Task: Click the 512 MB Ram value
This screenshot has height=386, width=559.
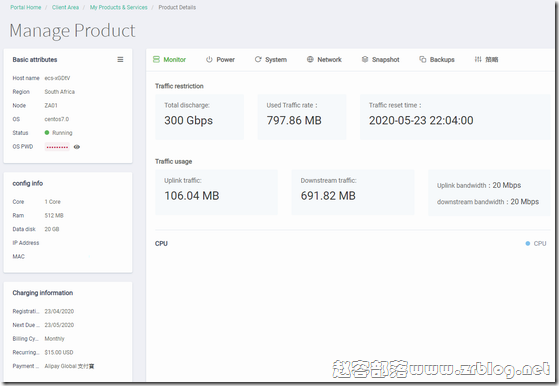Action: coord(54,216)
